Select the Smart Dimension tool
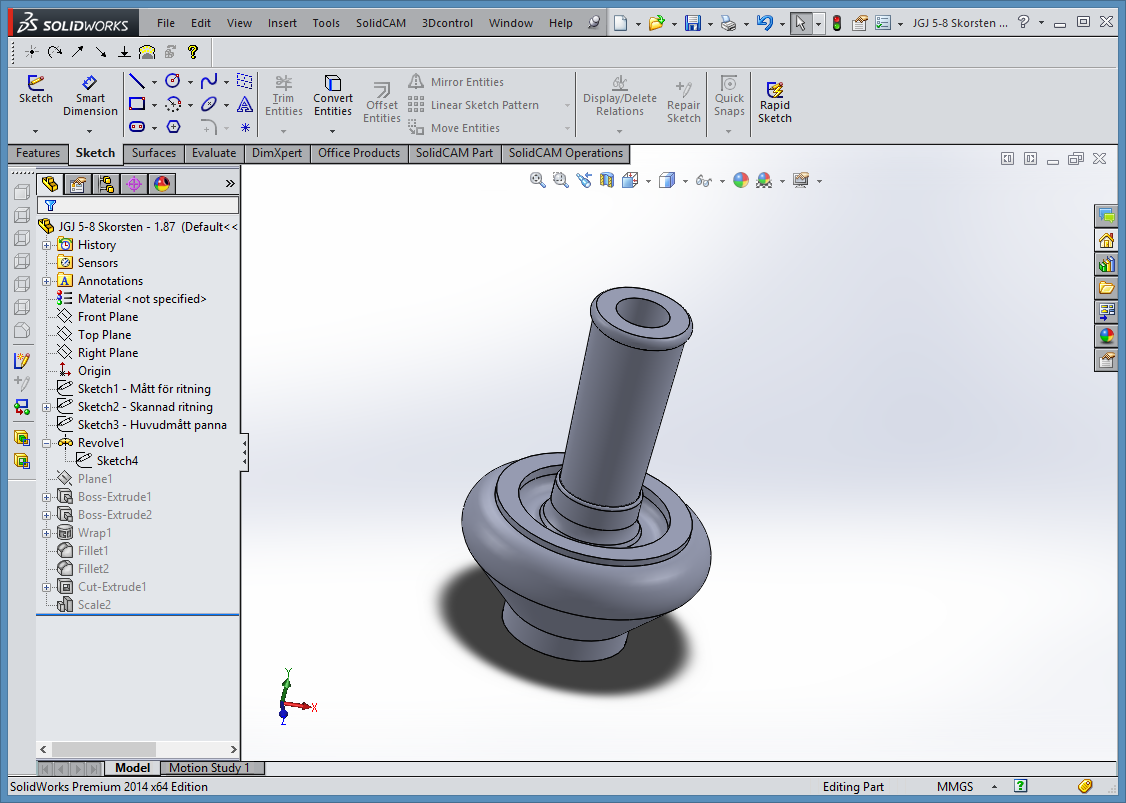1126x803 pixels. pos(90,96)
